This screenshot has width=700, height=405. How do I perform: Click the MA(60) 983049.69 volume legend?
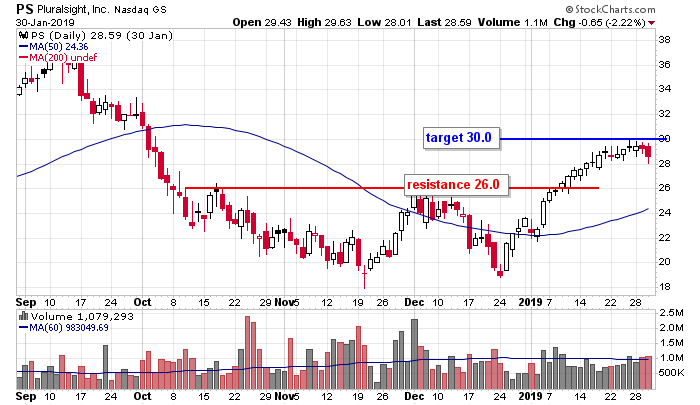pyautogui.click(x=63, y=327)
